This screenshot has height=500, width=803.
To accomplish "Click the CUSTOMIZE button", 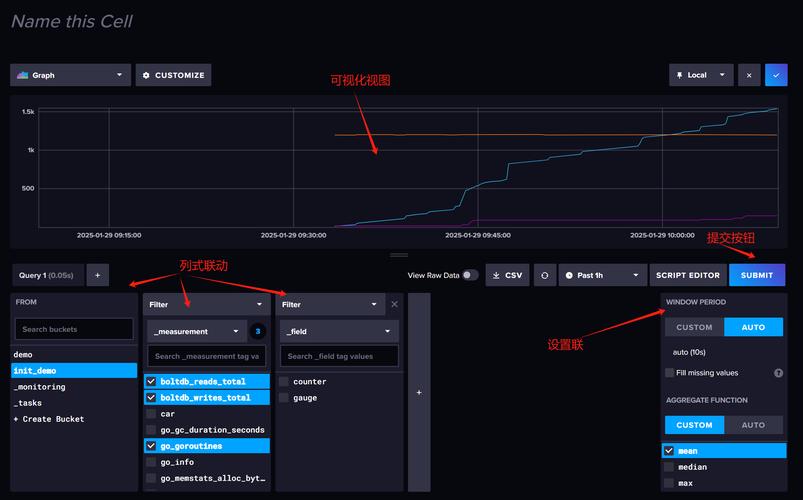I will coord(174,75).
